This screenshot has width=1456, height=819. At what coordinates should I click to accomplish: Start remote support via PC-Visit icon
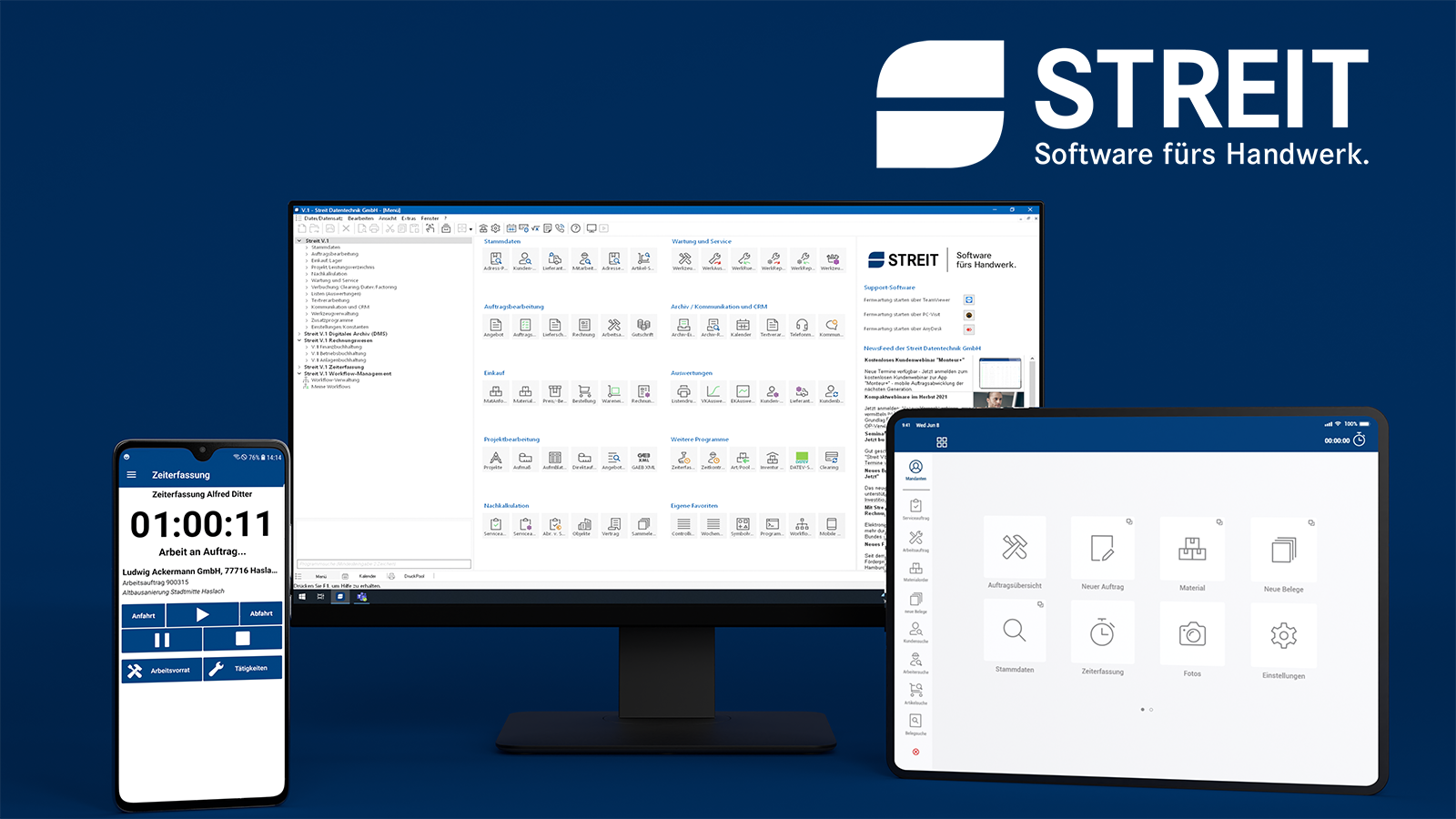(969, 315)
